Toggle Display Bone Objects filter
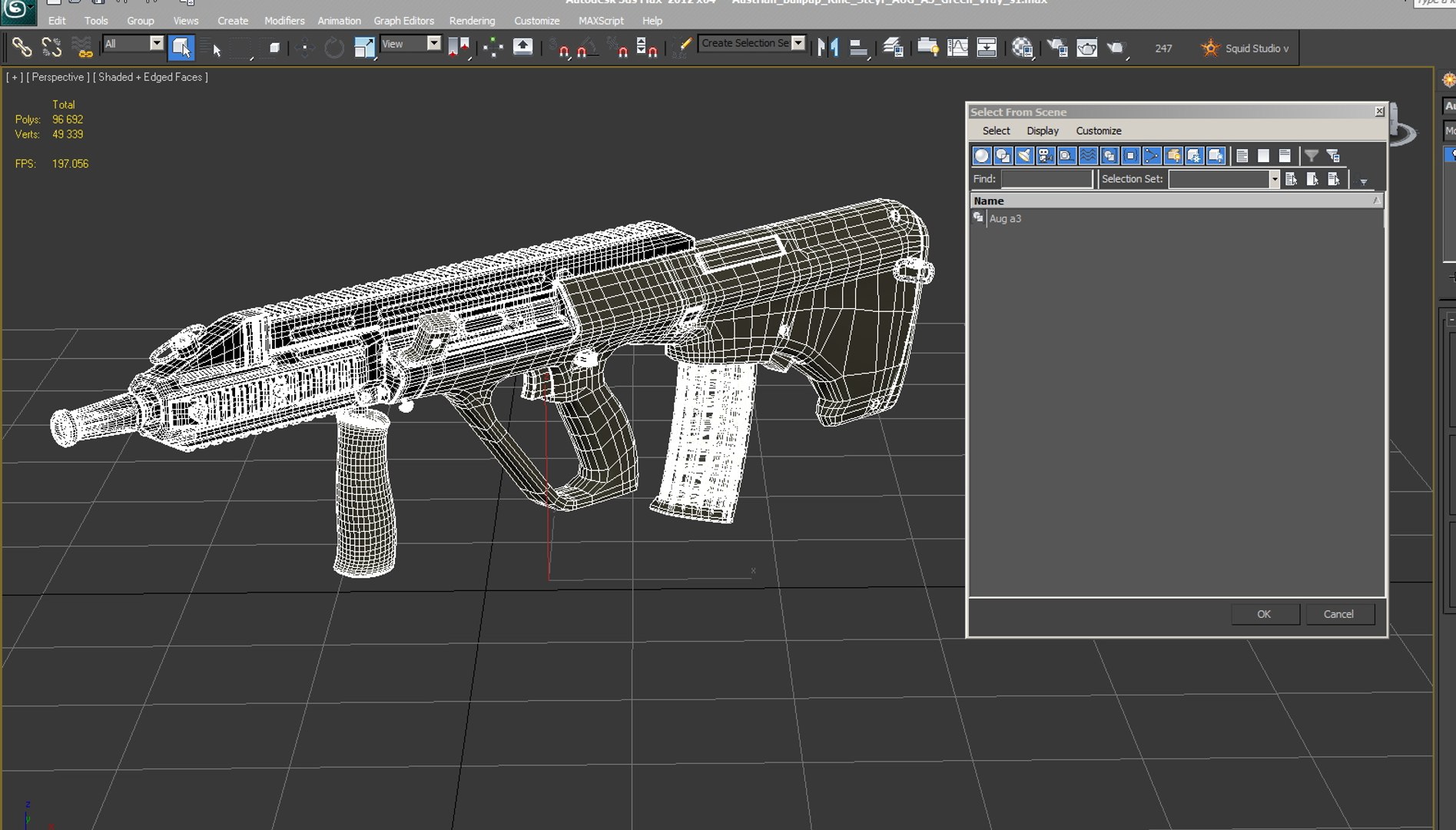 click(1152, 156)
